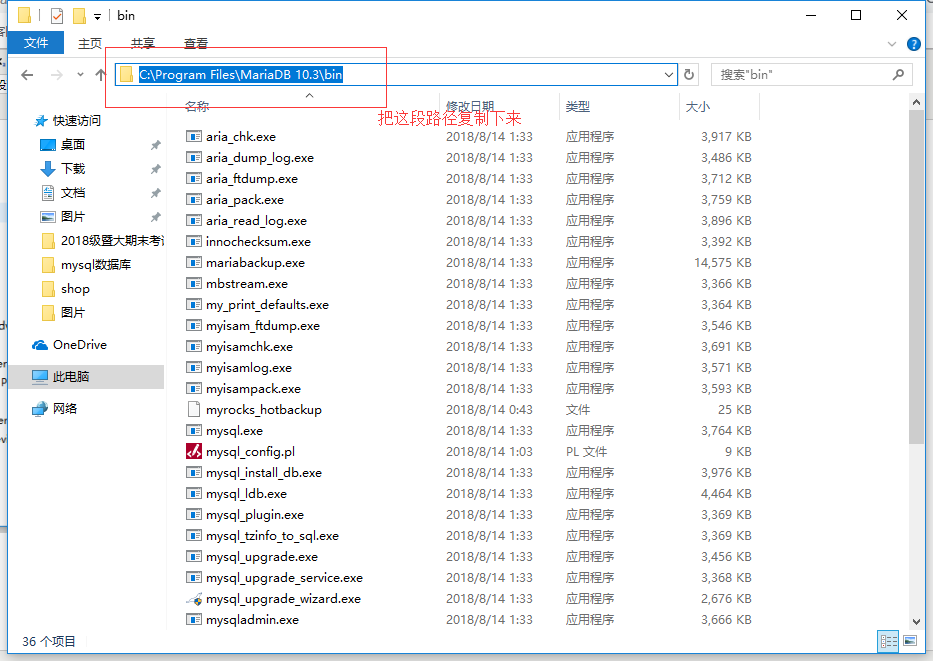Select mbstream.exe in the list

(x=247, y=284)
